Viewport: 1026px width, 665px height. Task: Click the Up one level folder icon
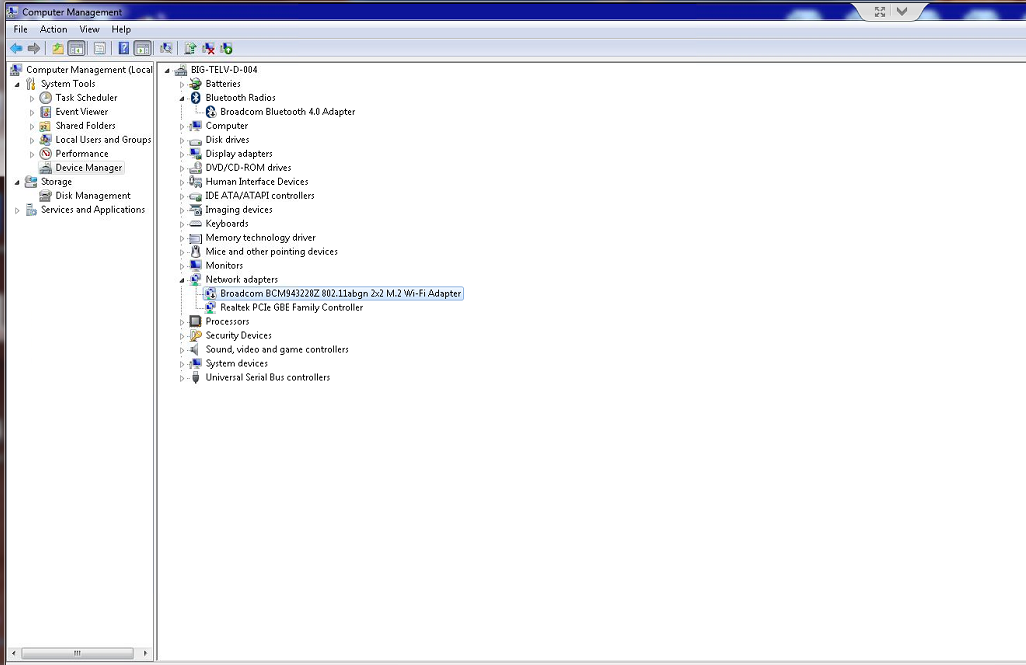pos(58,48)
